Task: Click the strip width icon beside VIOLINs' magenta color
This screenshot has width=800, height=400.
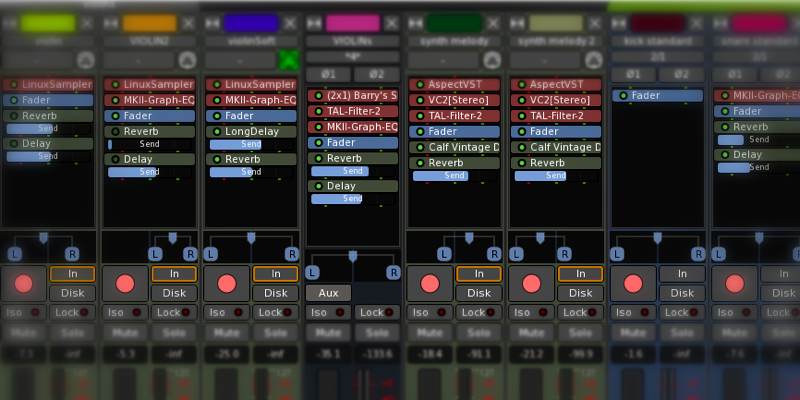Action: [314, 23]
